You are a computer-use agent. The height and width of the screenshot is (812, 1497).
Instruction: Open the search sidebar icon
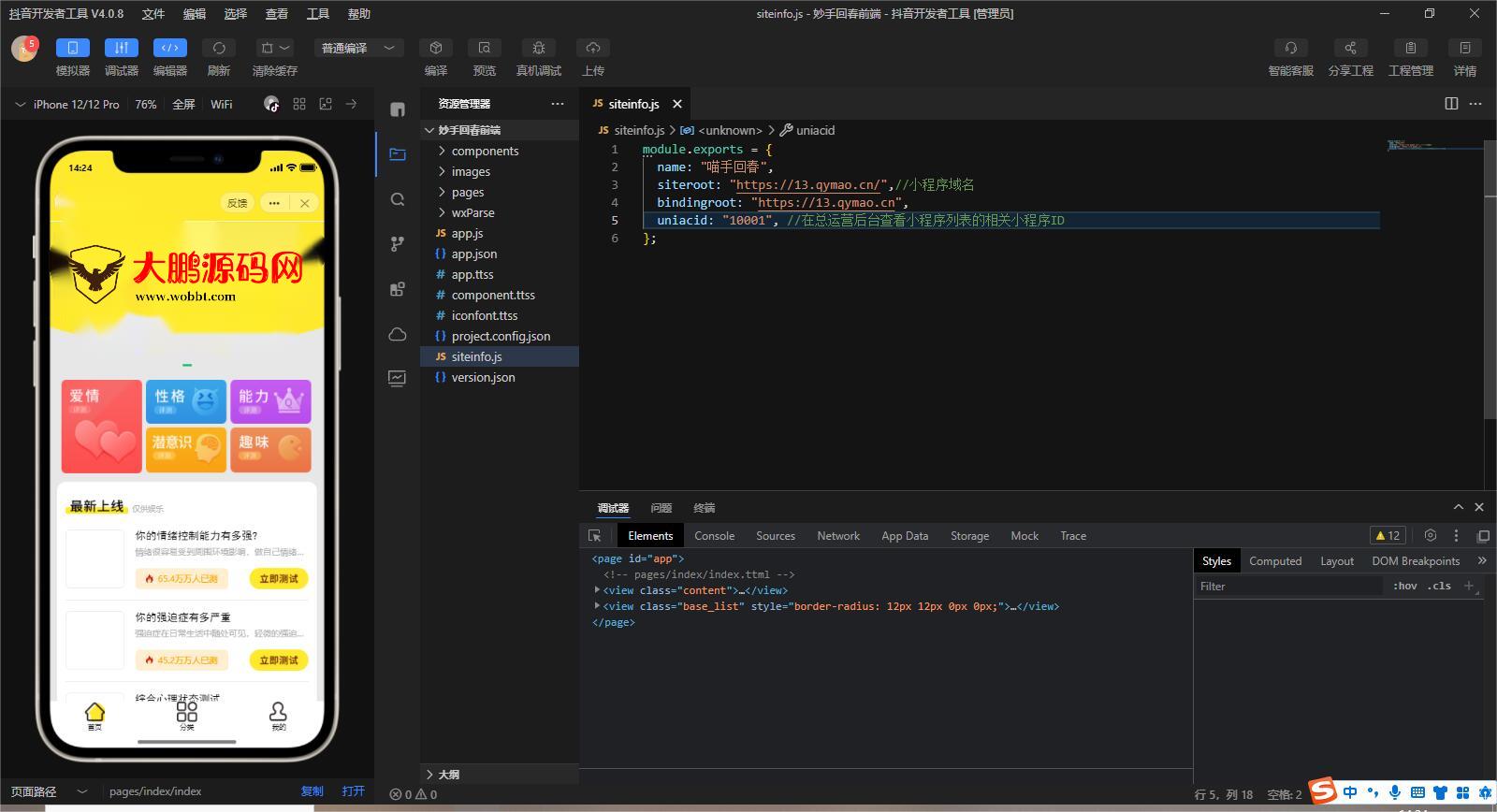pyautogui.click(x=398, y=199)
